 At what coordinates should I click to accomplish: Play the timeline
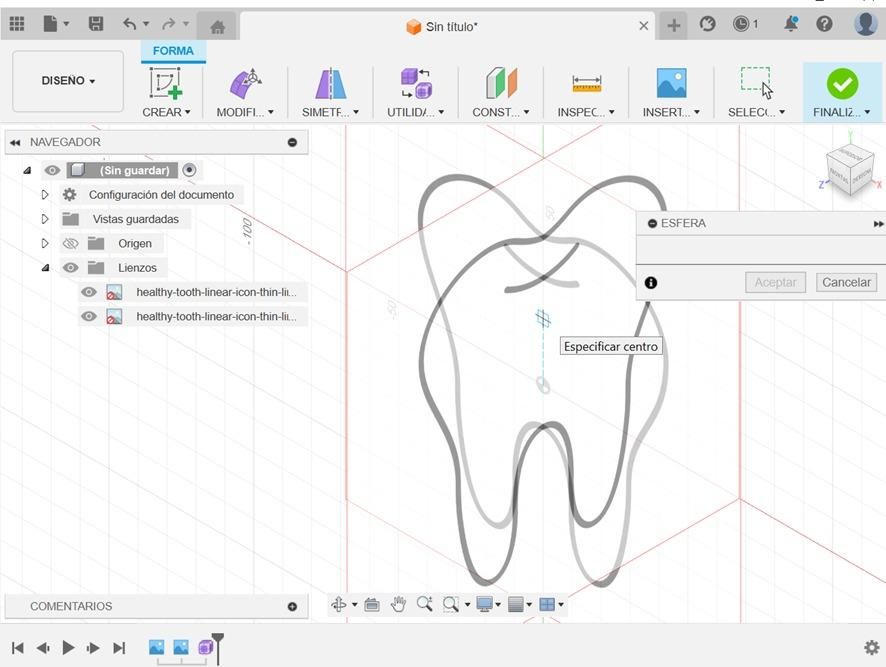(x=68, y=647)
